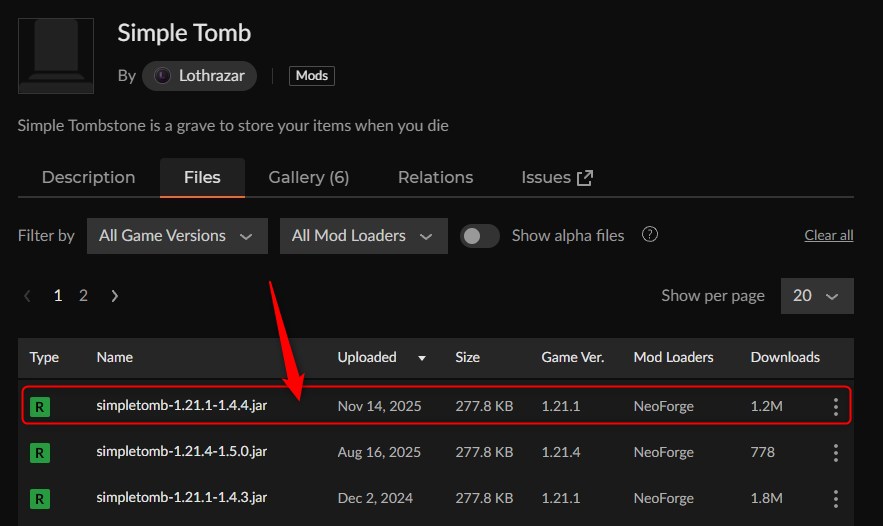Click the alpha files help icon
The height and width of the screenshot is (526, 883).
[650, 235]
